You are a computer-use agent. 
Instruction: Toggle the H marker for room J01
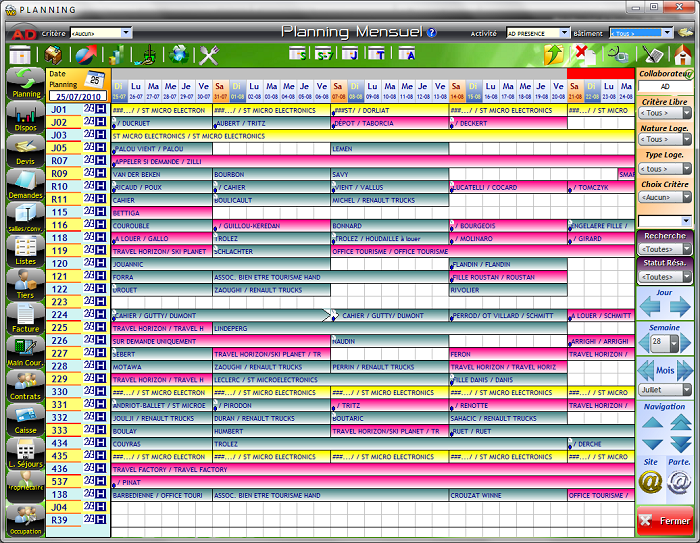click(x=100, y=109)
